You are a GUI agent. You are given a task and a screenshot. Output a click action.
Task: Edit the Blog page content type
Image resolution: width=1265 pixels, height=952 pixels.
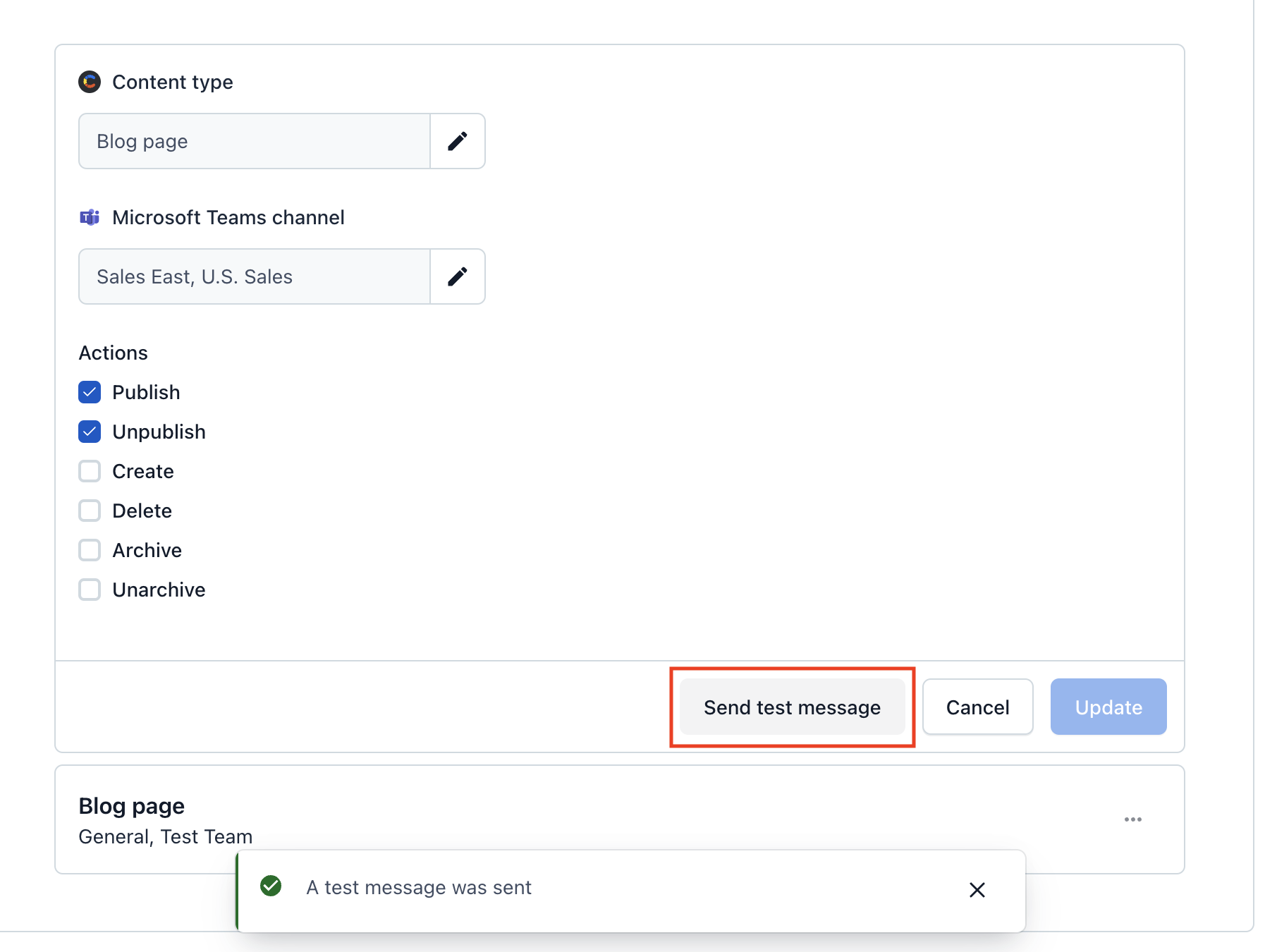click(458, 141)
